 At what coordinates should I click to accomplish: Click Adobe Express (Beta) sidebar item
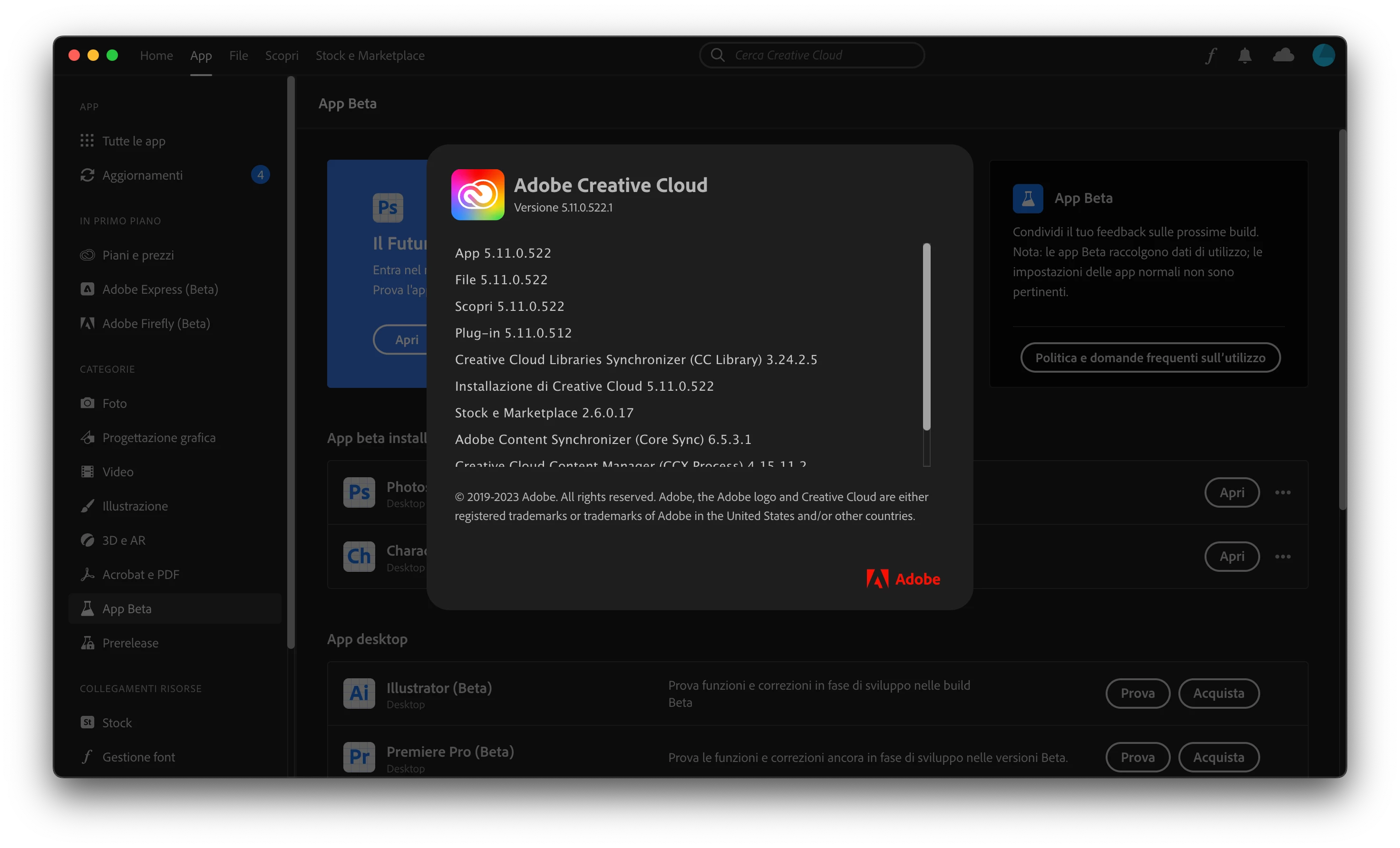pyautogui.click(x=160, y=289)
